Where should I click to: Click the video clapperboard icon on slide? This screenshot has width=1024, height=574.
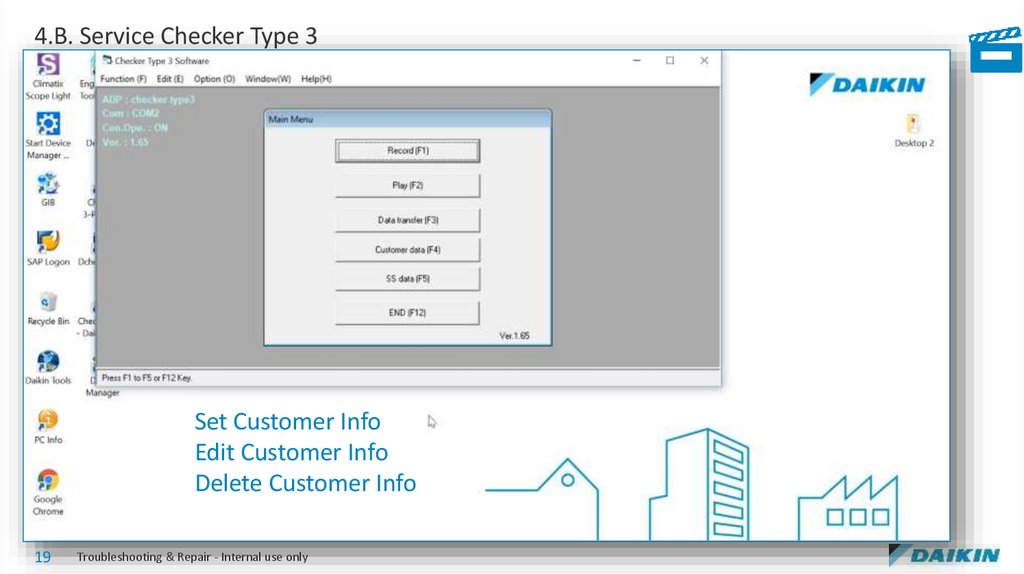tap(996, 50)
